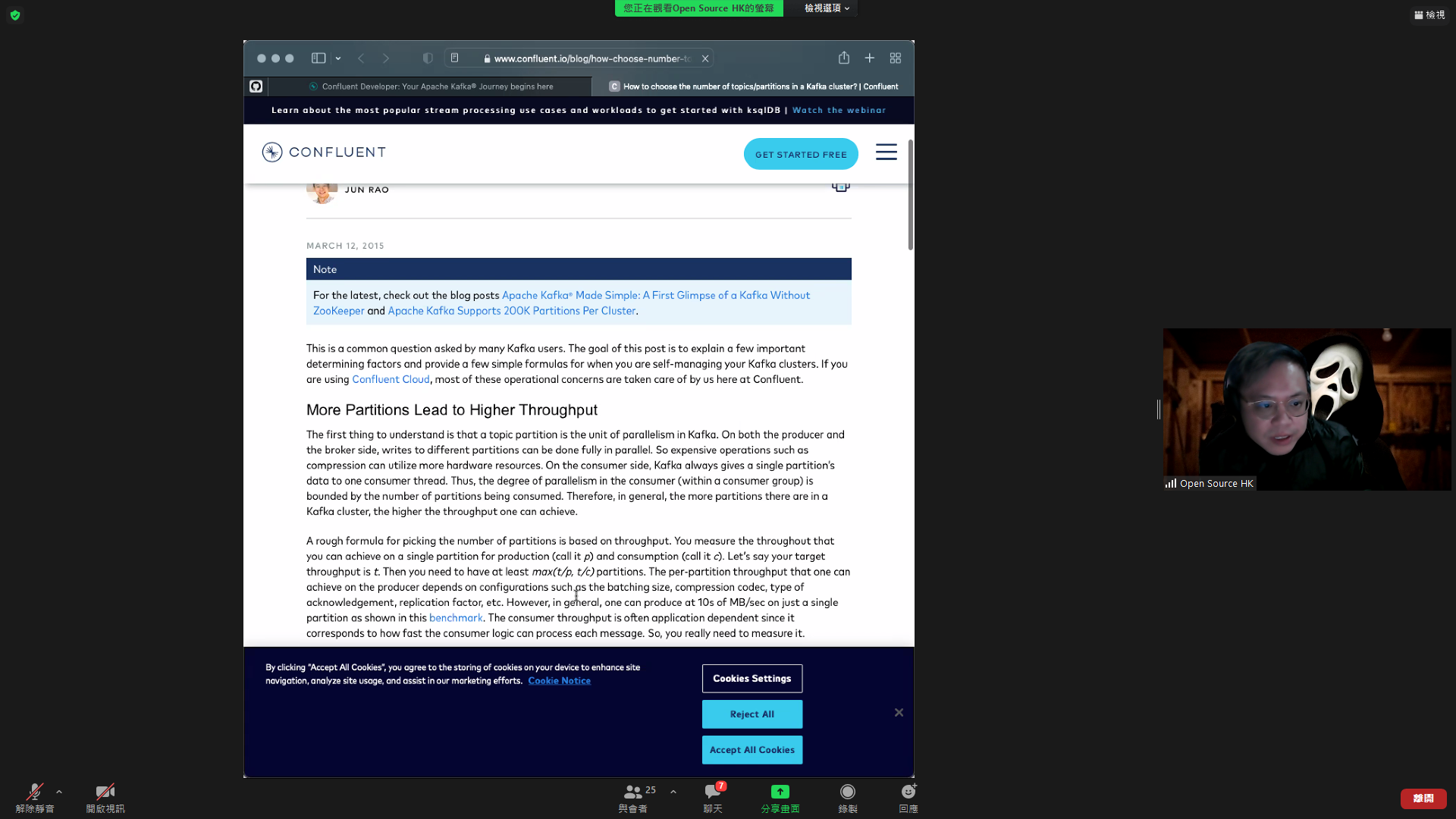
Task: Check the green encryption shield icon
Action: pos(15,15)
